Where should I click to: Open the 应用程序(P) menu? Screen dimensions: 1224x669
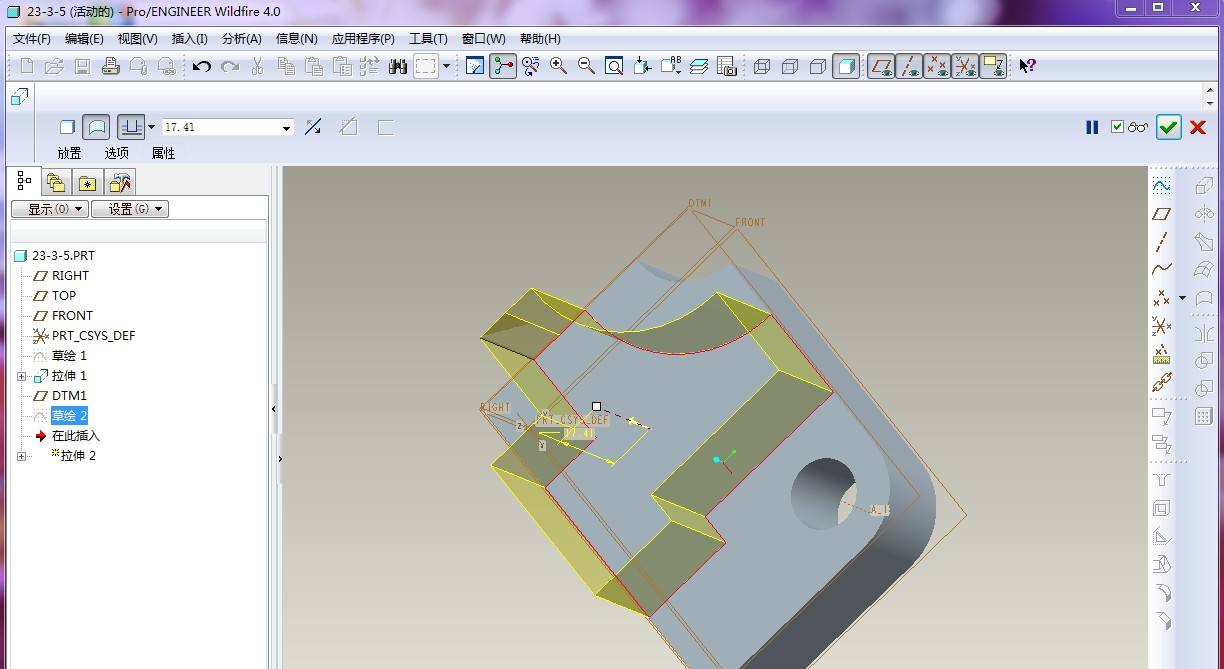pyautogui.click(x=363, y=38)
